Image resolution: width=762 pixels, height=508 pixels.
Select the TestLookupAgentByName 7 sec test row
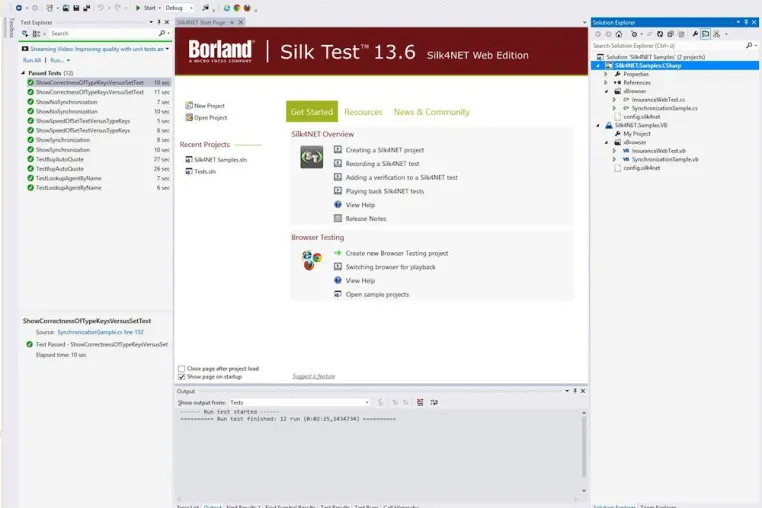pos(98,178)
